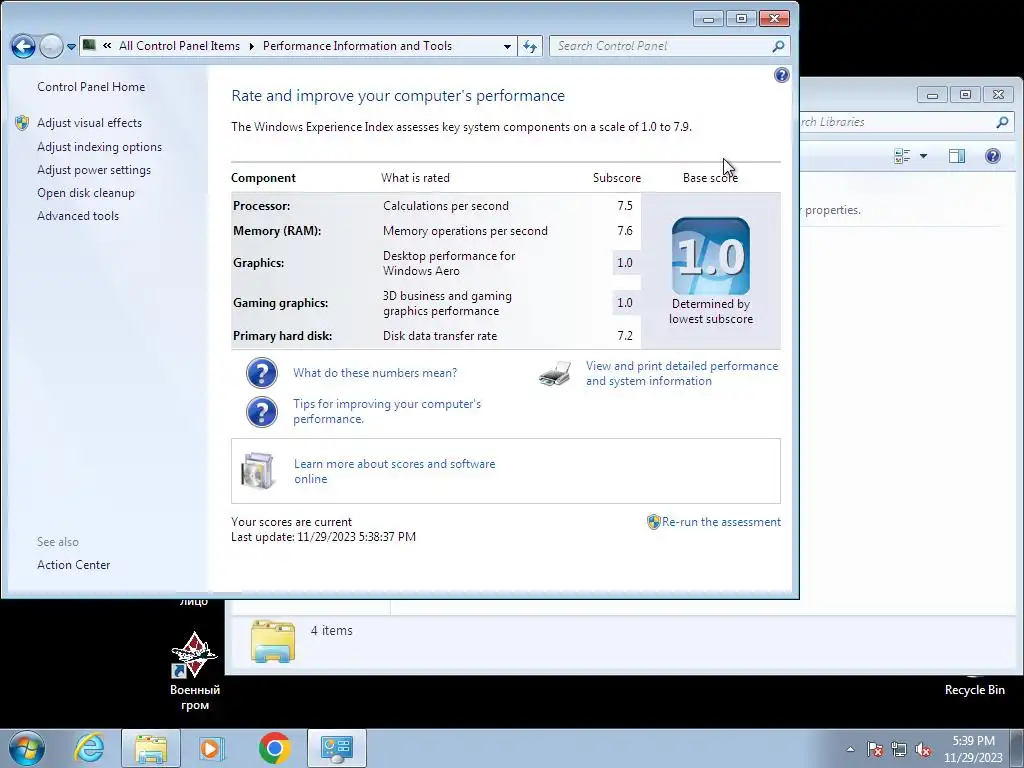The image size is (1024, 768).
Task: Click the shield icon beside visual effects
Action: [22, 123]
